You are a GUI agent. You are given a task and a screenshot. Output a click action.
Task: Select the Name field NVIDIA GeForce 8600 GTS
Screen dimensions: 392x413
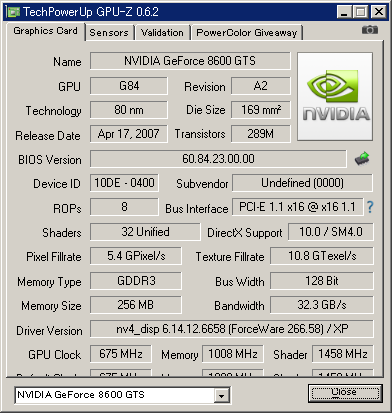(190, 61)
